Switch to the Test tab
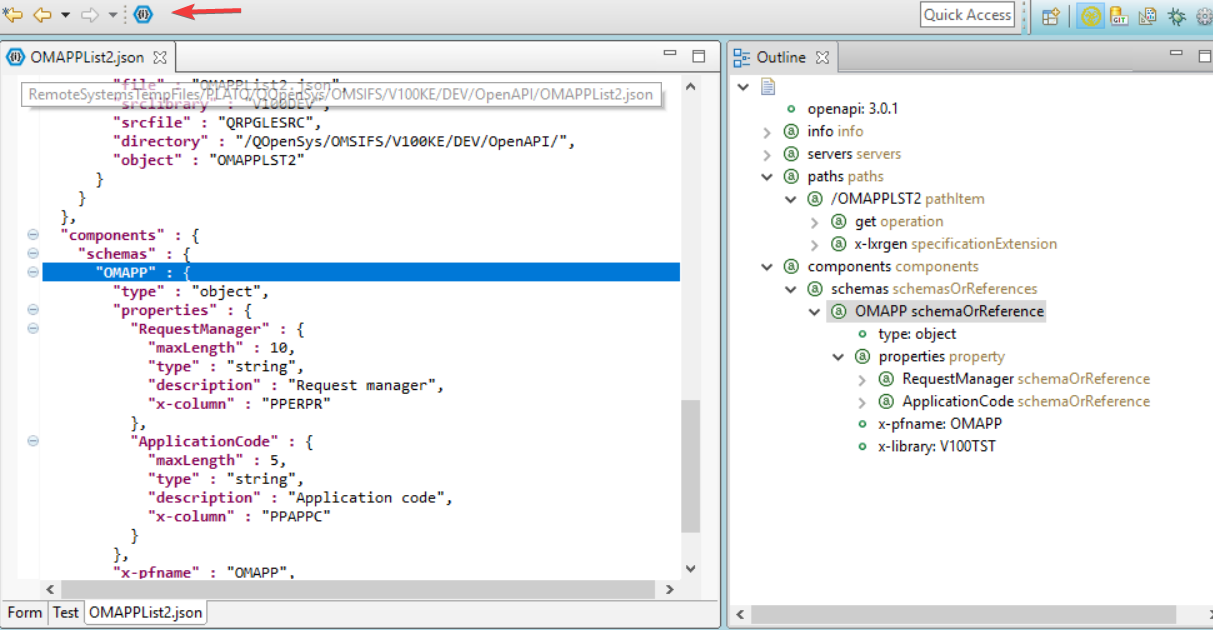 click(x=66, y=612)
